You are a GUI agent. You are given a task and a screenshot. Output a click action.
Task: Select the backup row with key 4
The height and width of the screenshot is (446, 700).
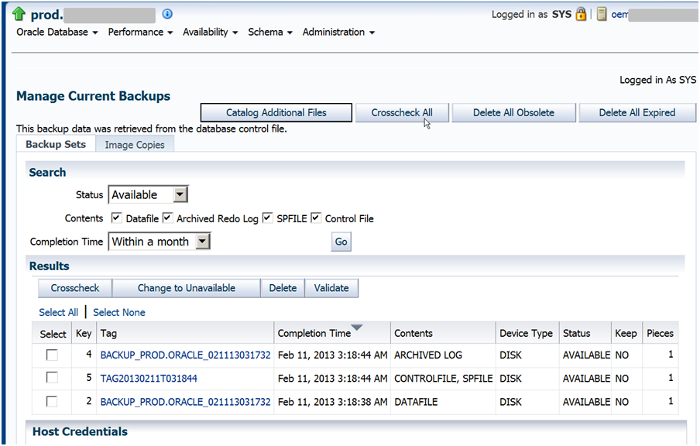(52, 355)
